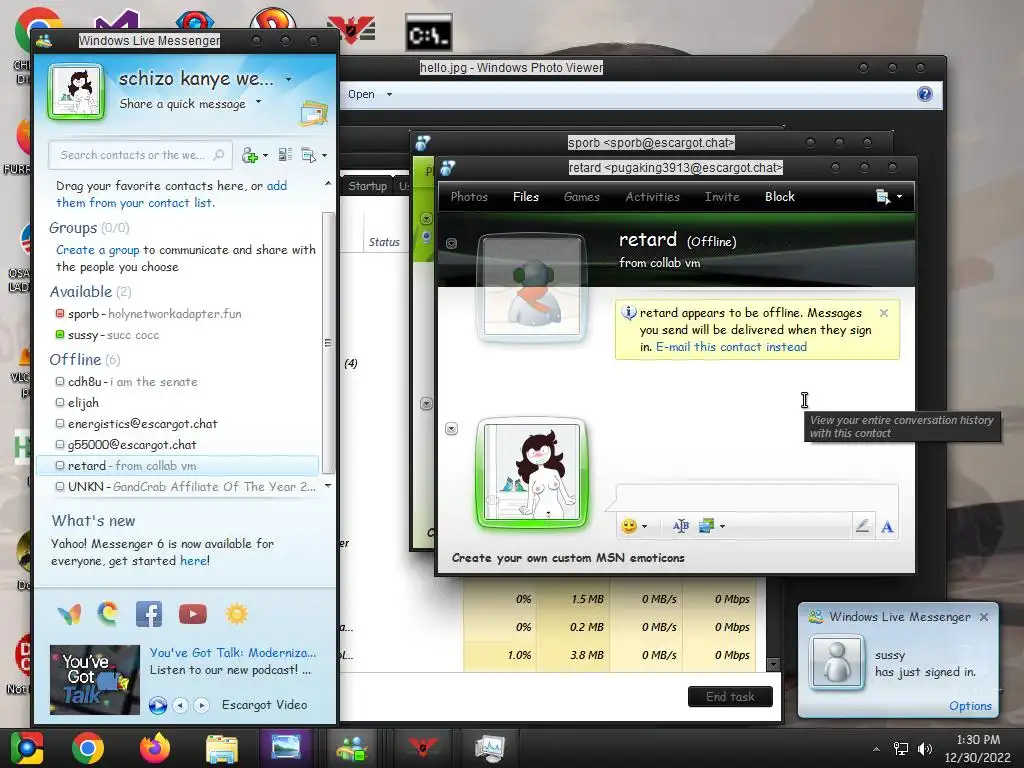Open You've Got Talk podcast link

click(x=232, y=652)
